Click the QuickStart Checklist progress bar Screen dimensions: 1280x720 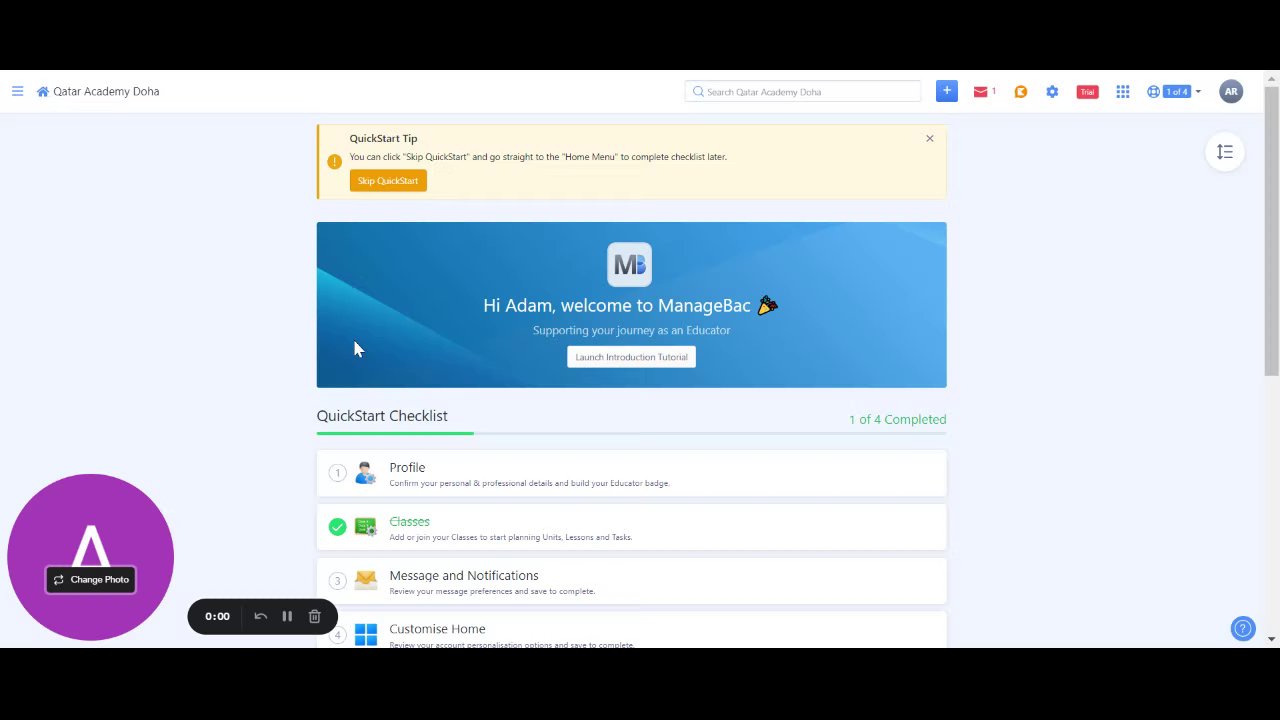click(631, 433)
